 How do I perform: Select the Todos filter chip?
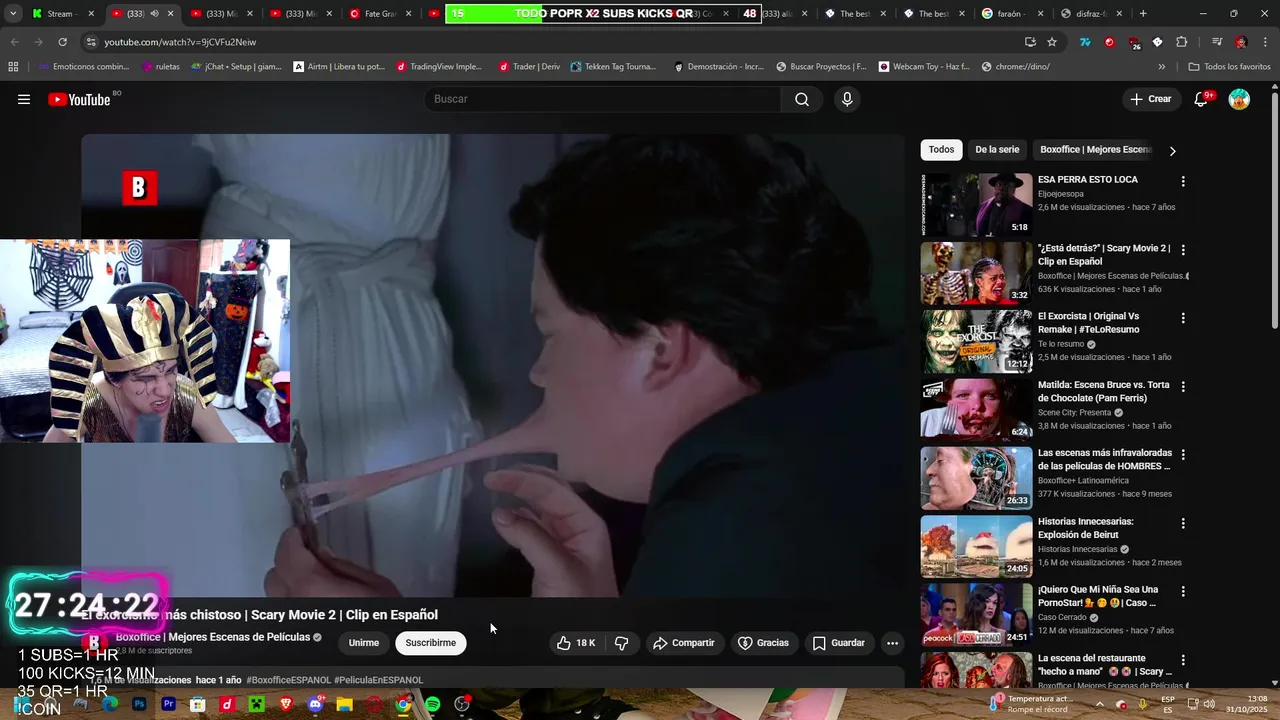coord(941,150)
